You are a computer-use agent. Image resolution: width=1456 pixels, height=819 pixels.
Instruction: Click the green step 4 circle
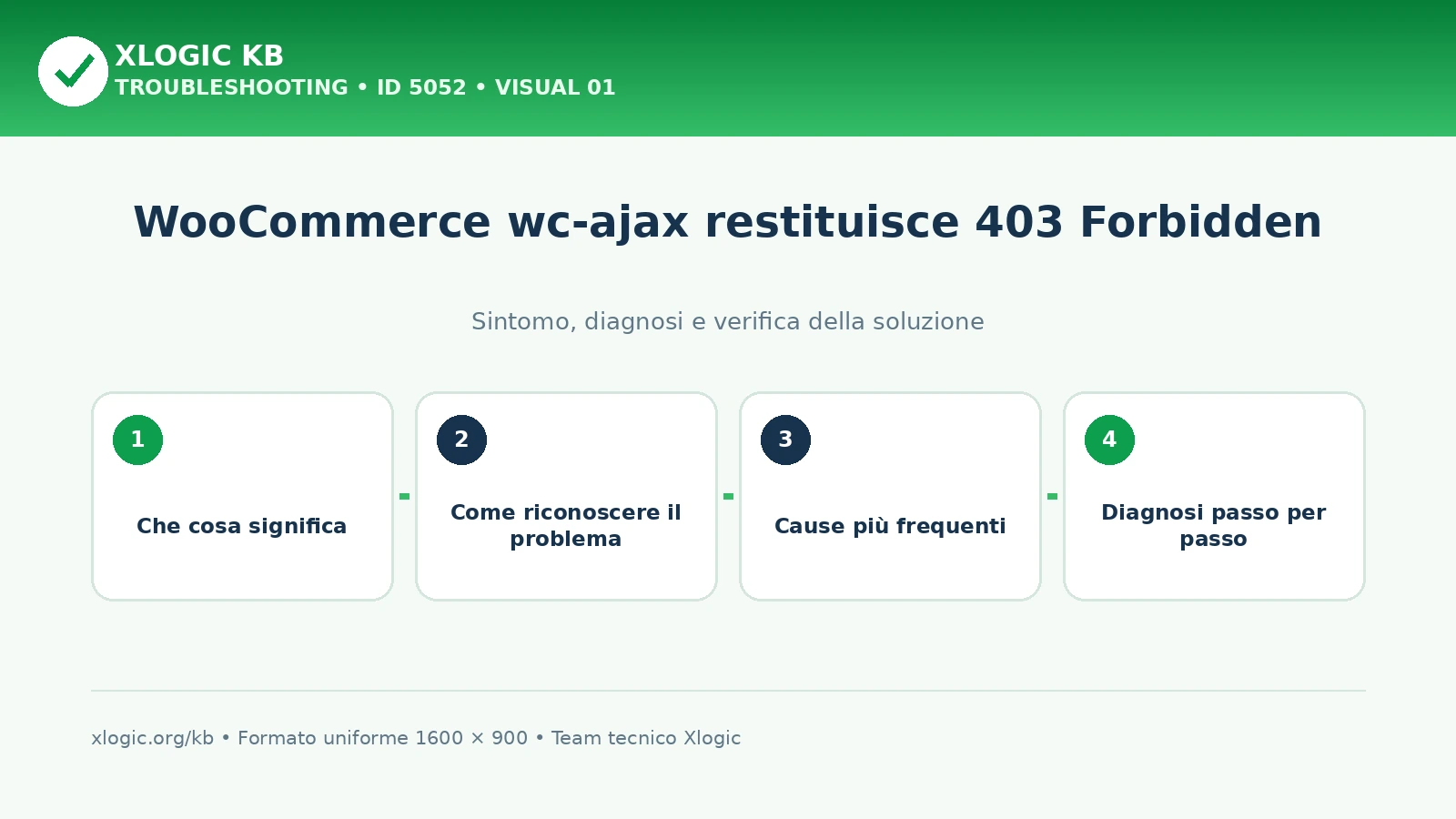(1109, 440)
